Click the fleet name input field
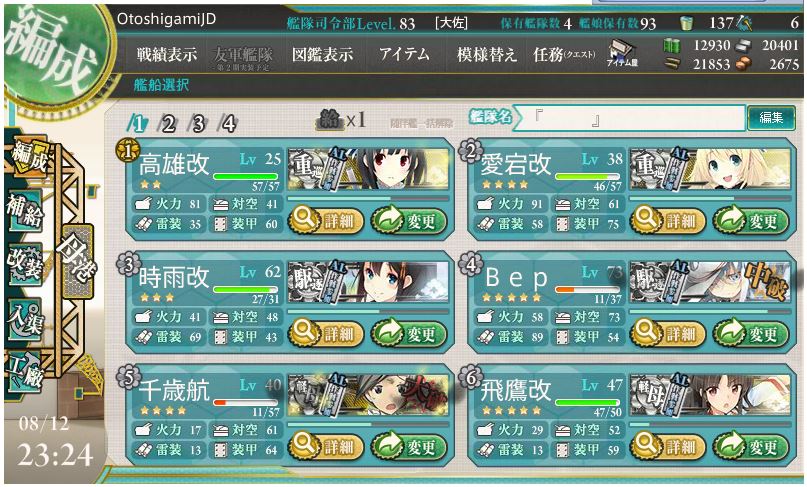 click(629, 119)
